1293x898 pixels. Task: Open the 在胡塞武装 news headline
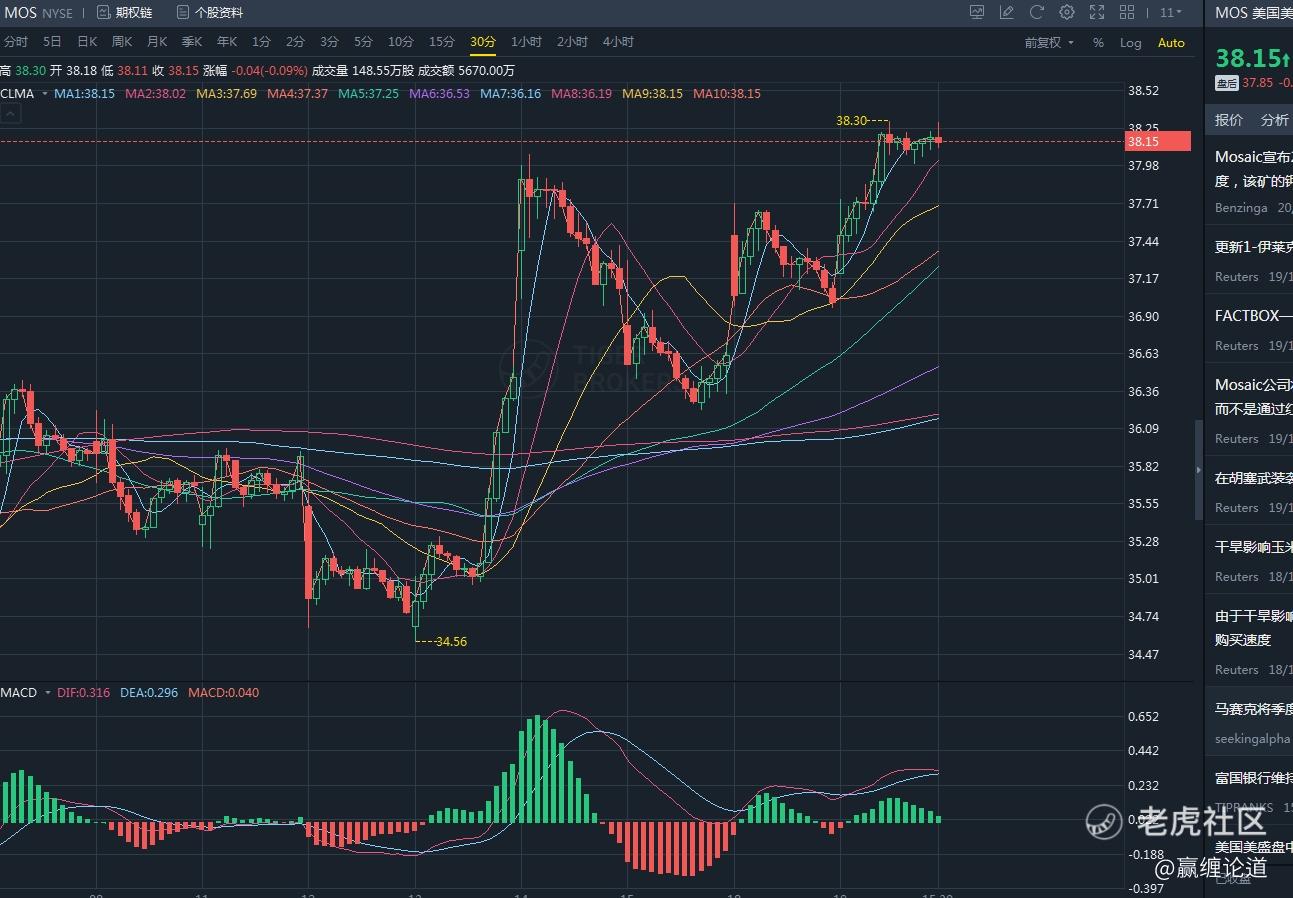tap(1254, 477)
